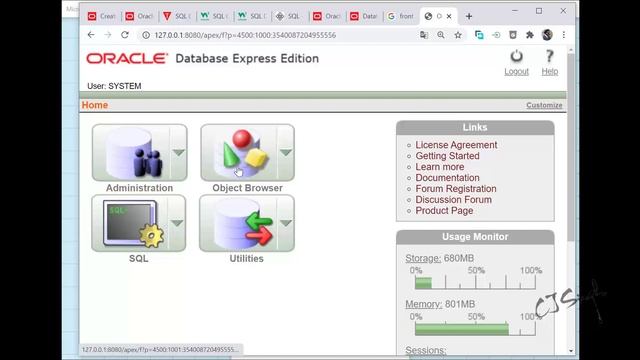This screenshot has width=640, height=360.
Task: Click the zoom magnifier icon in address bar
Action: click(441, 36)
